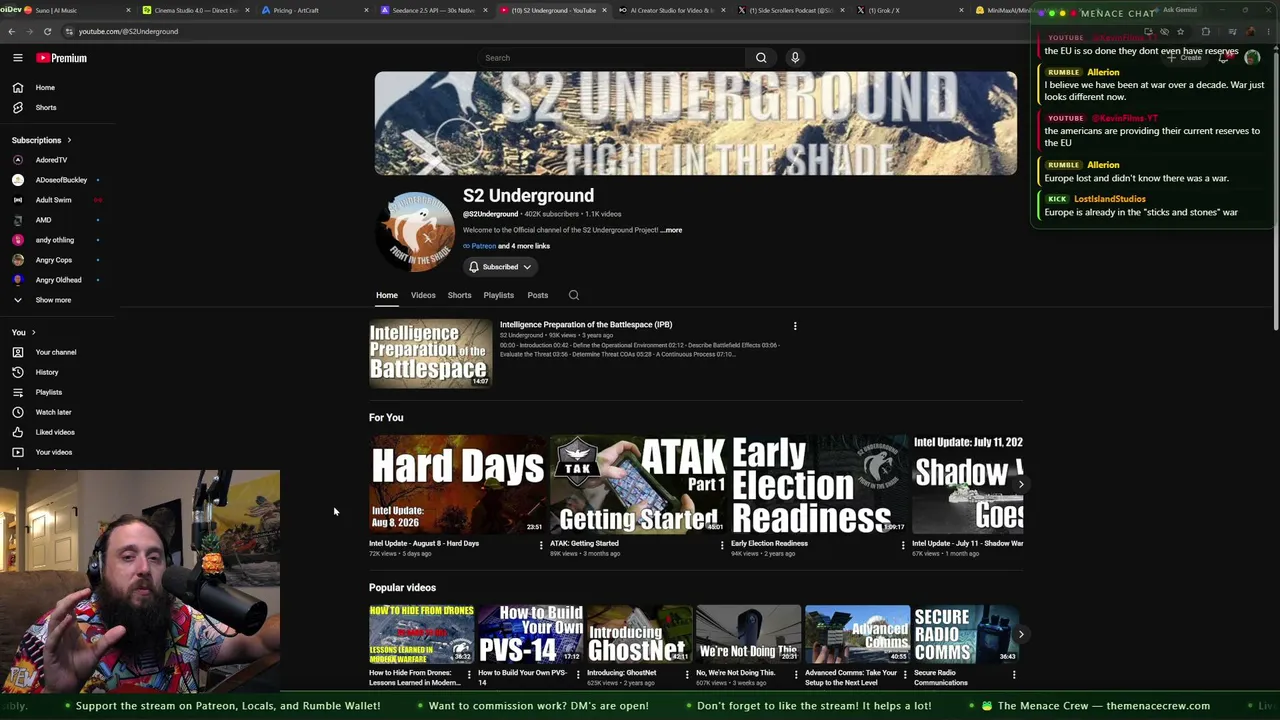
Task: Open the 'and 4 more links' list
Action: 524,246
